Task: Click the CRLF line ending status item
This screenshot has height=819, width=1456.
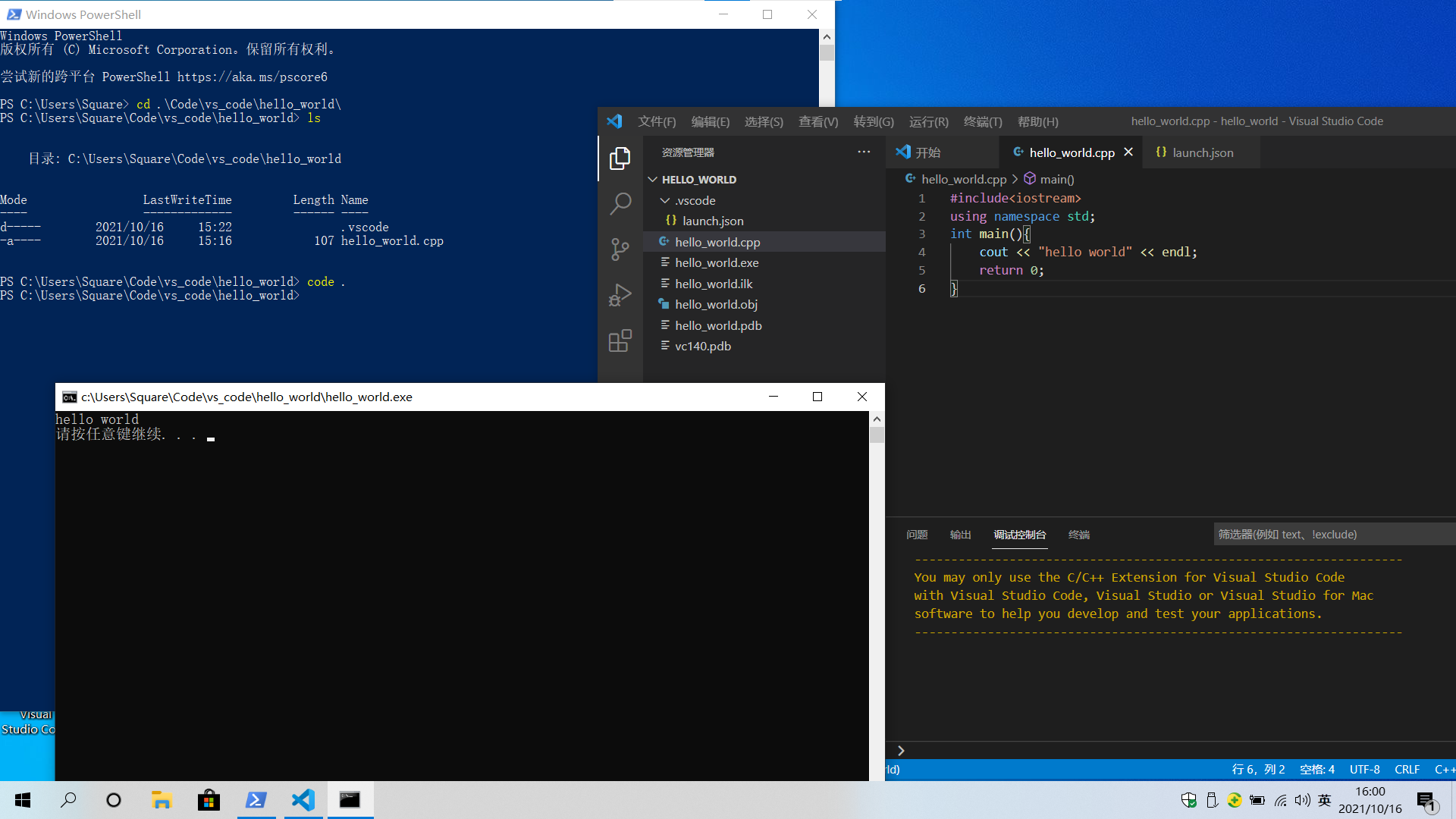Action: click(1407, 770)
